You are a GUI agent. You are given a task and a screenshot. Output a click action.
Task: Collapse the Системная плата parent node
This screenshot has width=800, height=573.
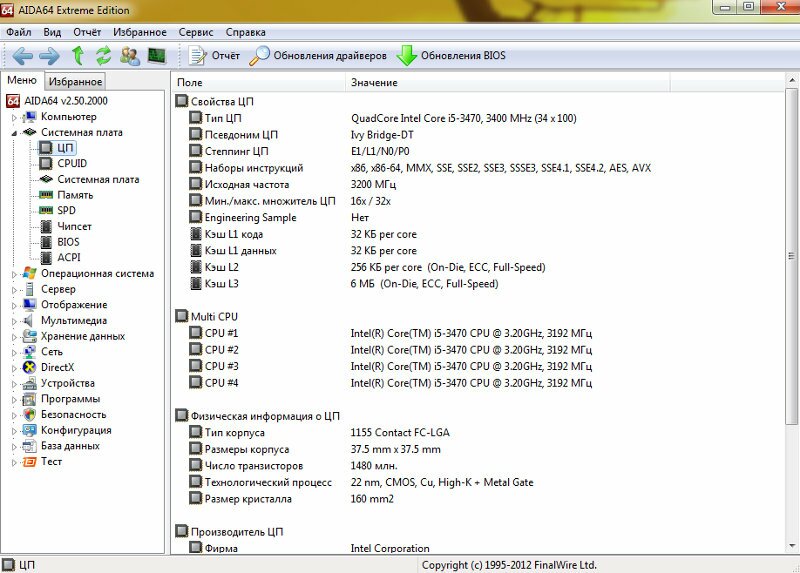(x=14, y=133)
